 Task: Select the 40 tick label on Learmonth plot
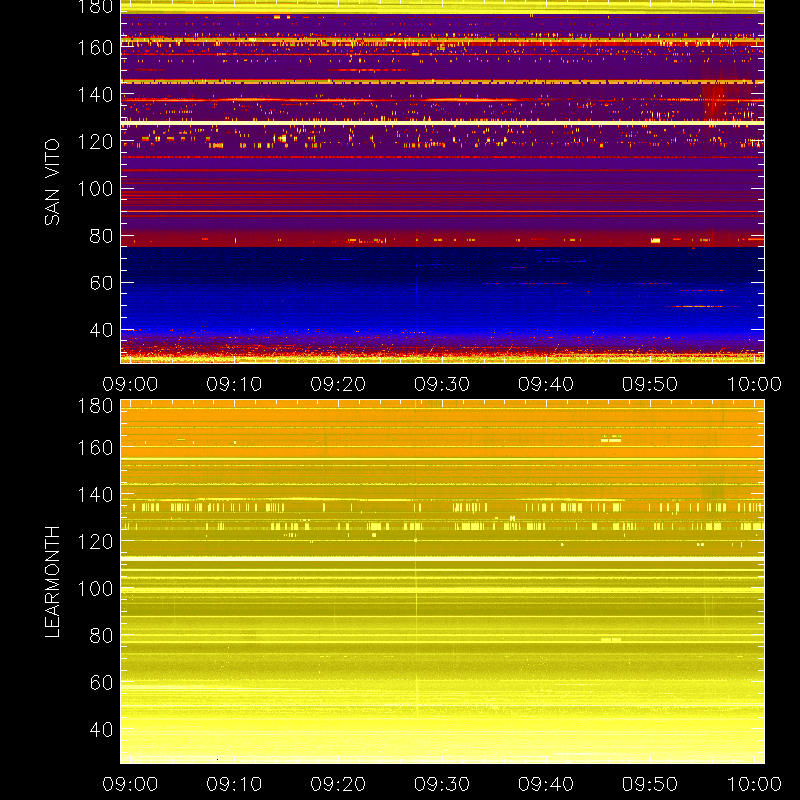[x=102, y=730]
